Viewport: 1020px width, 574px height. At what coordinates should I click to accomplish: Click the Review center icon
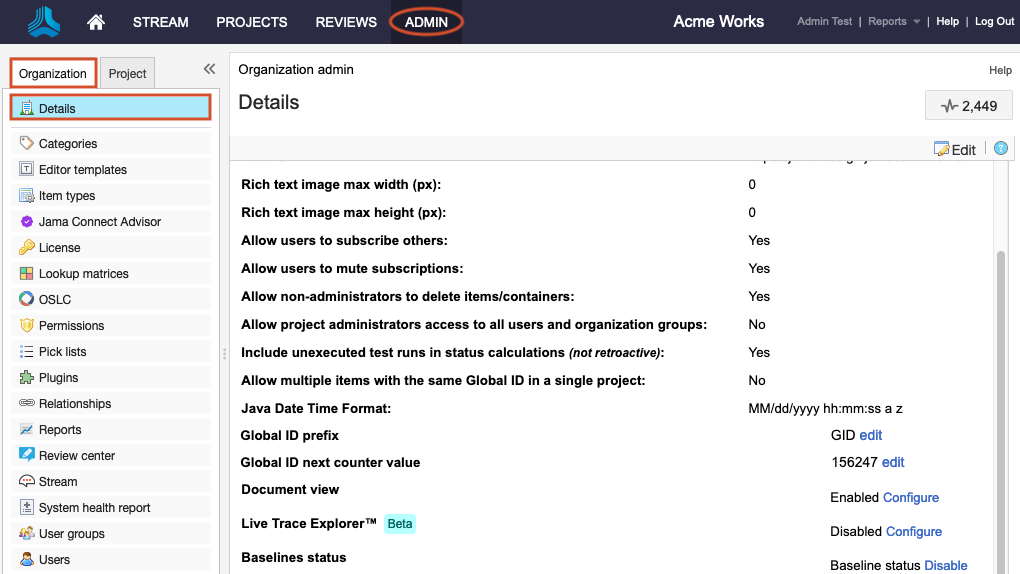pyautogui.click(x=27, y=455)
